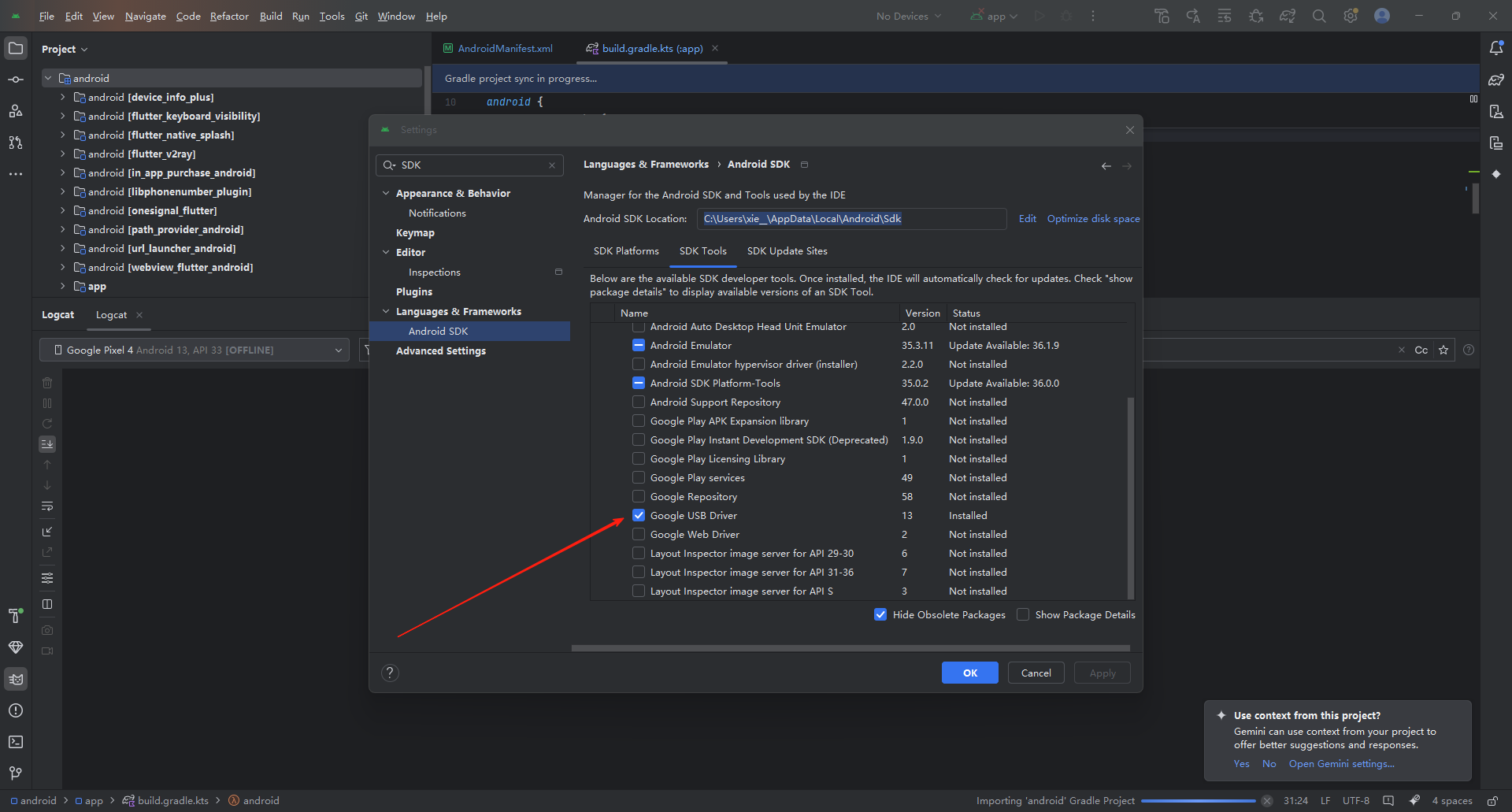
Task: Click the Settings horizontal scrollbar
Action: (850, 648)
